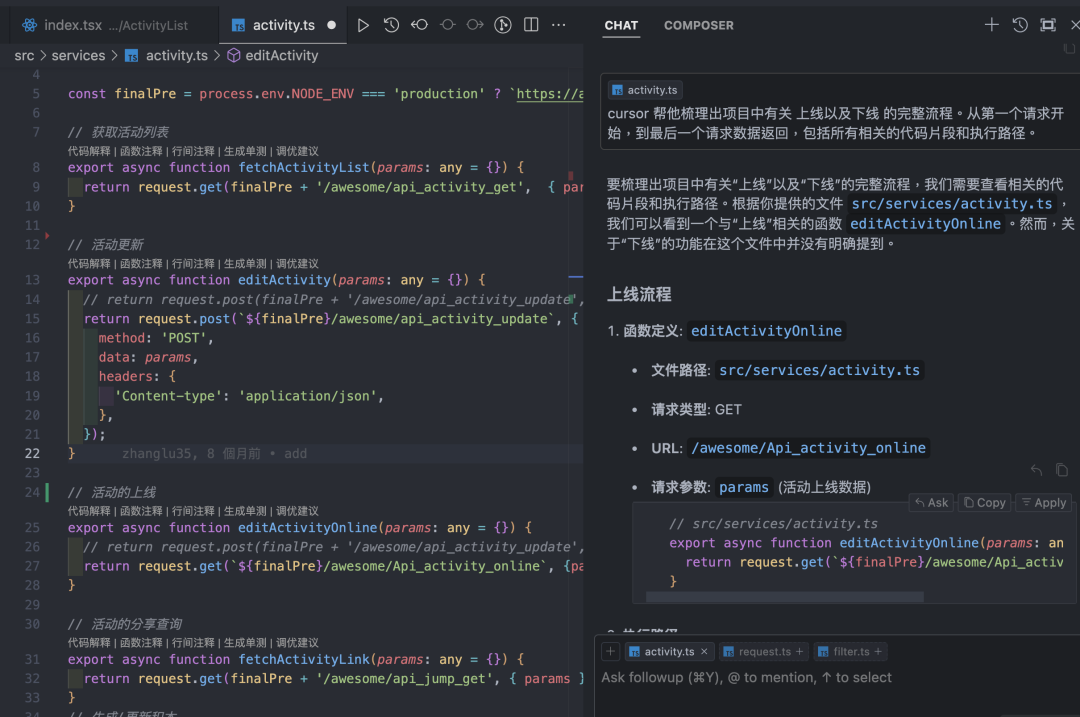Click 行间注释 above editActivity function
Image resolution: width=1080 pixels, height=717 pixels.
click(x=193, y=264)
